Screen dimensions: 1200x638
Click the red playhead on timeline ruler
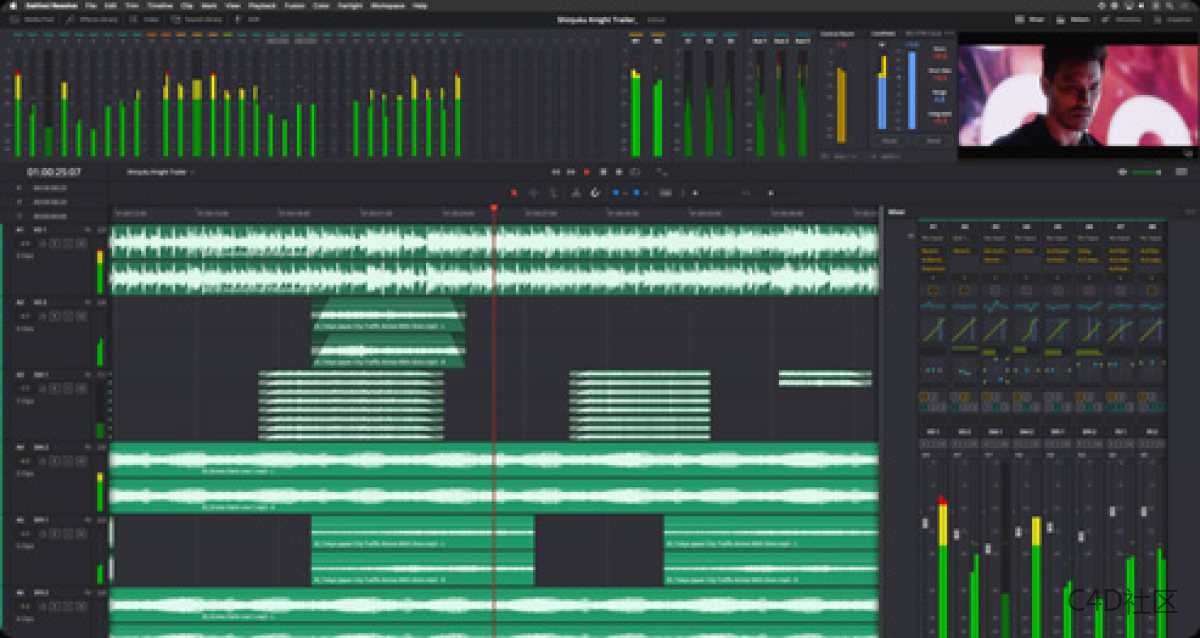(x=493, y=208)
